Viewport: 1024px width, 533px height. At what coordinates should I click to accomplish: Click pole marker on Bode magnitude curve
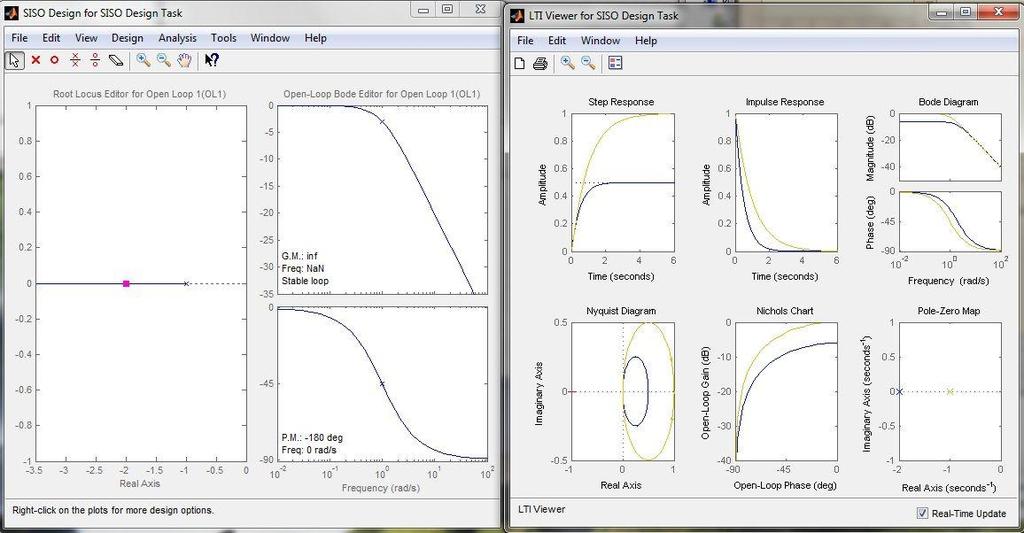click(382, 121)
